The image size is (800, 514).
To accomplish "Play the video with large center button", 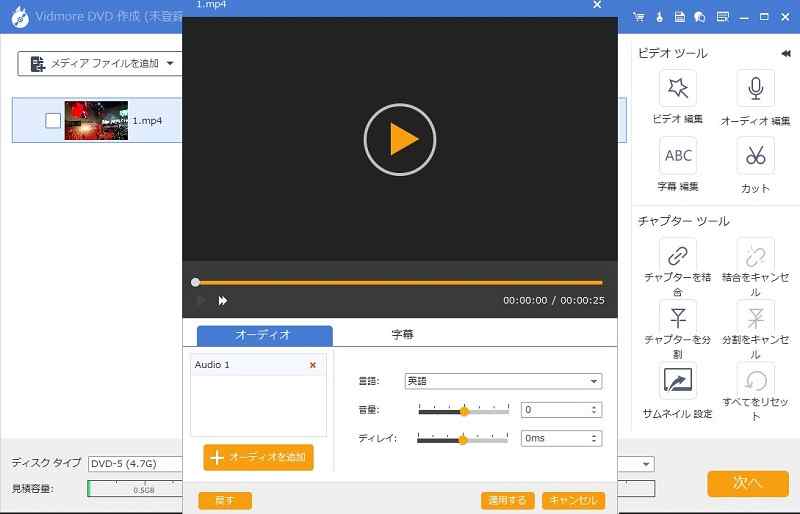I will pos(399,139).
